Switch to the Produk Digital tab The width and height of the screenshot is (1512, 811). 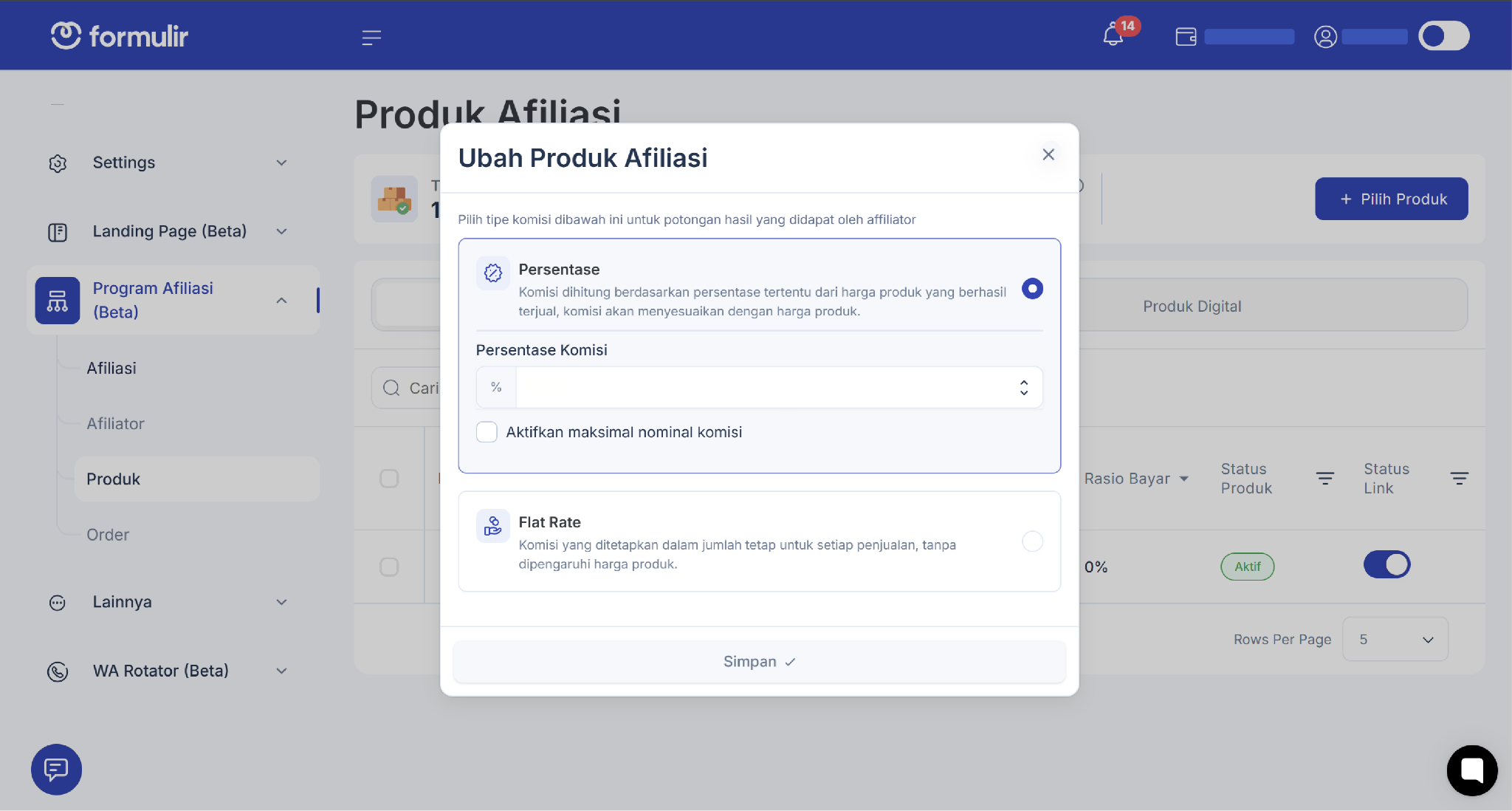click(x=1192, y=306)
